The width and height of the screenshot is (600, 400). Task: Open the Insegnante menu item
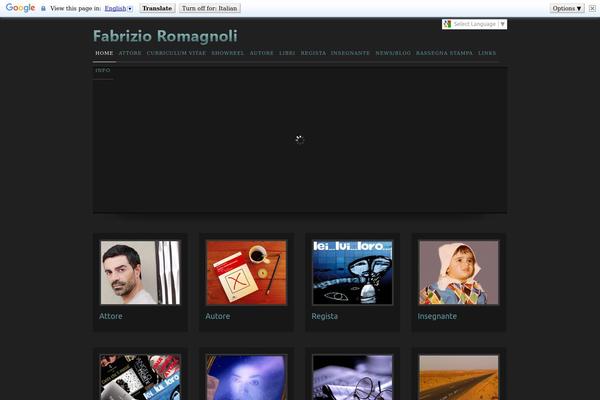click(x=351, y=53)
